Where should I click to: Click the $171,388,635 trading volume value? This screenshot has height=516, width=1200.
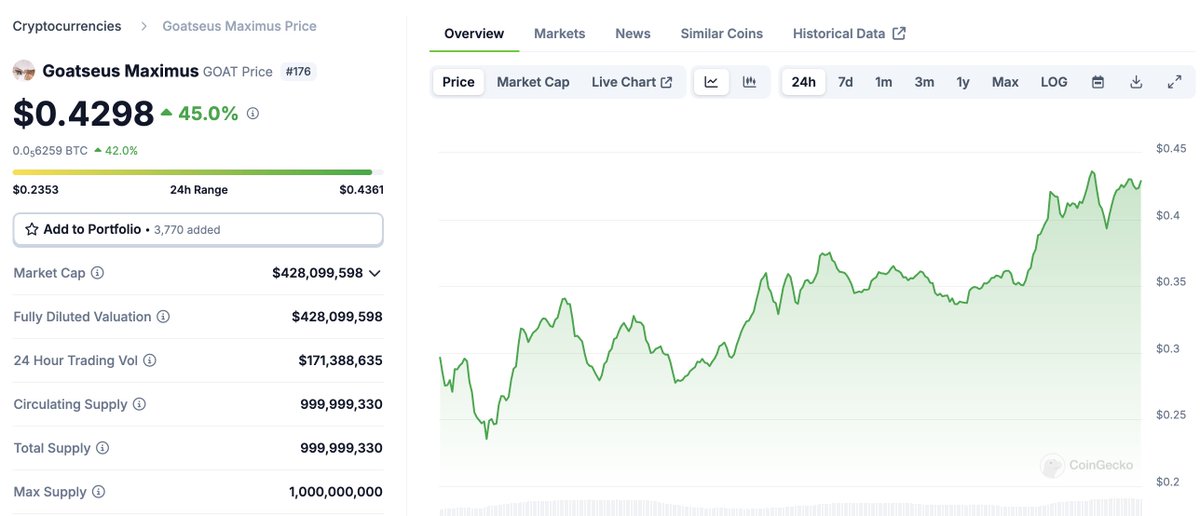(340, 361)
